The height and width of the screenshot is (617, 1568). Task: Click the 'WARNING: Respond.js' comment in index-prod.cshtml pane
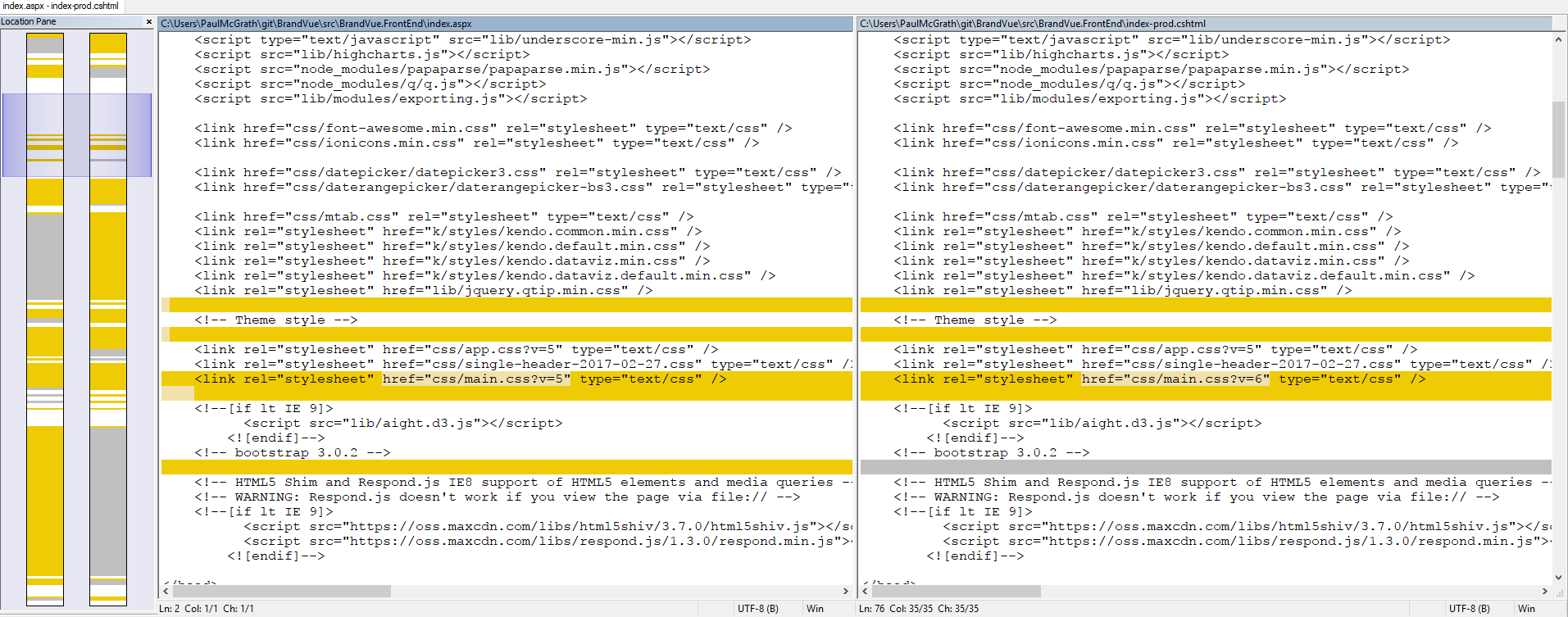tap(1197, 497)
